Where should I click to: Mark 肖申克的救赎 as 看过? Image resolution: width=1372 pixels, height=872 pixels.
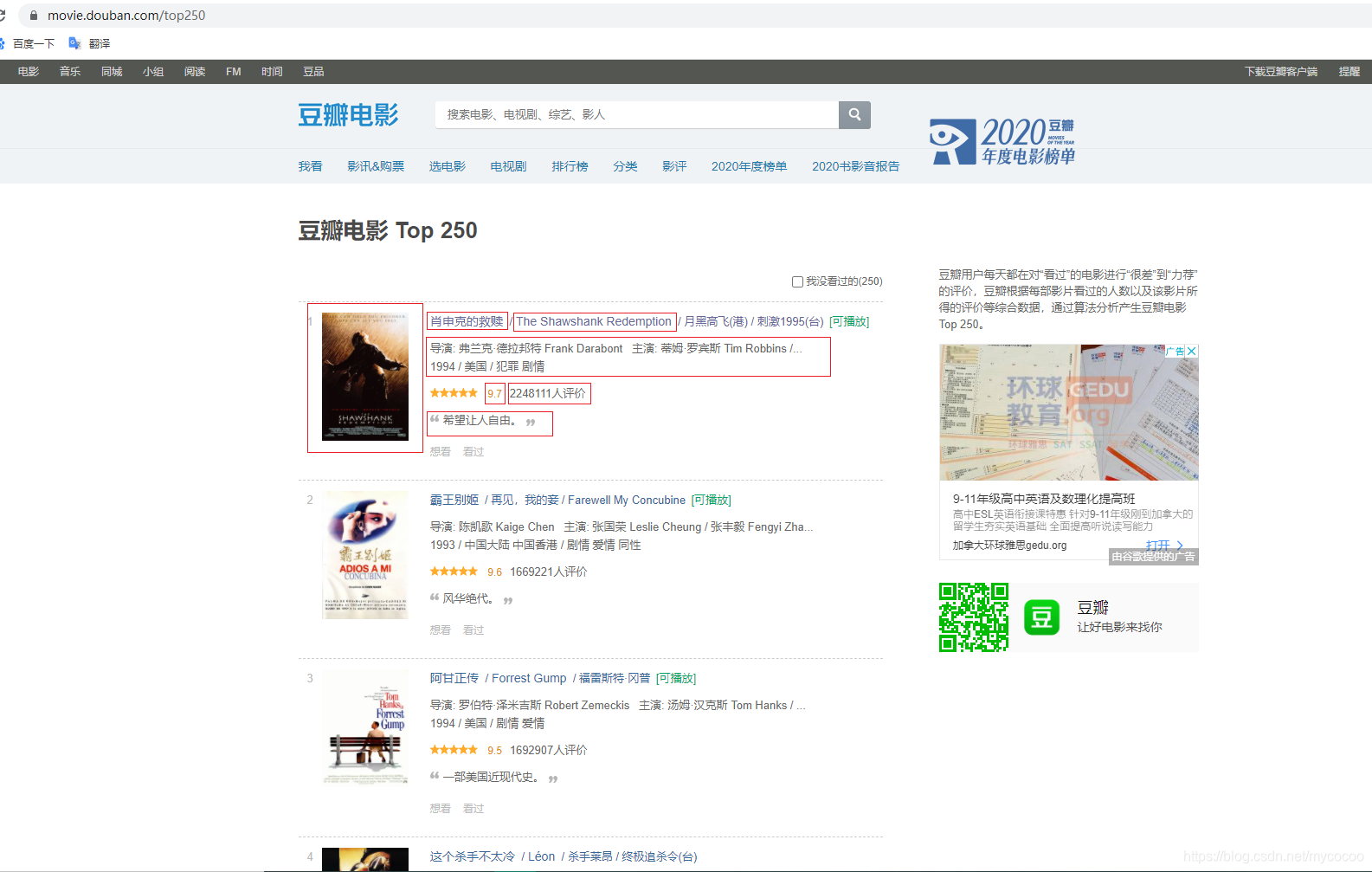pyautogui.click(x=473, y=451)
